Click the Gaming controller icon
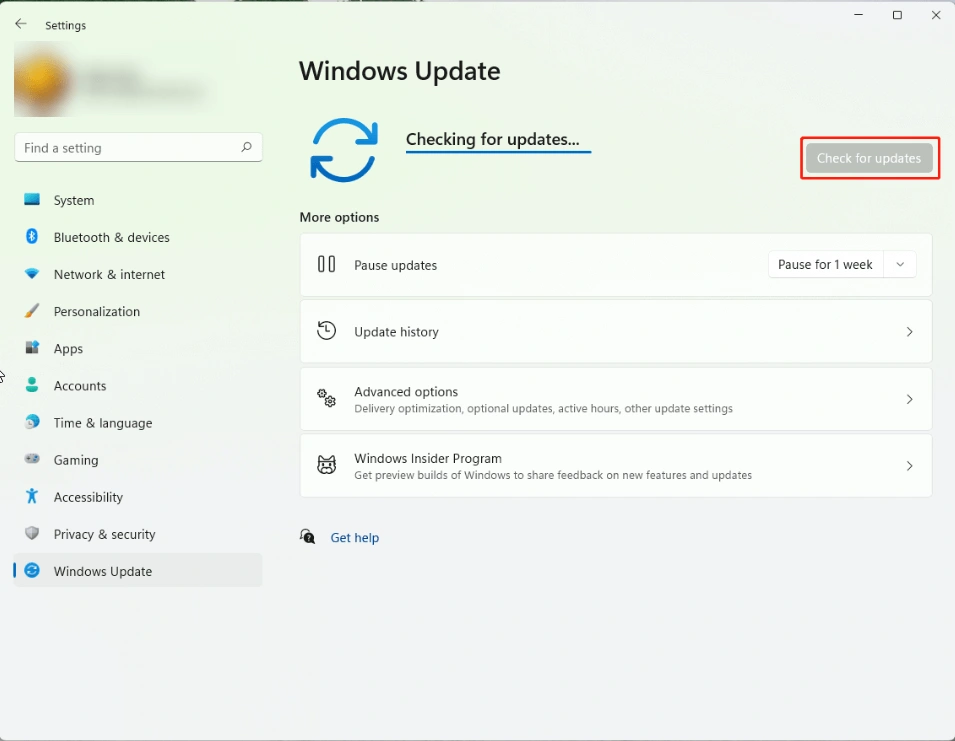955x741 pixels. coord(32,460)
